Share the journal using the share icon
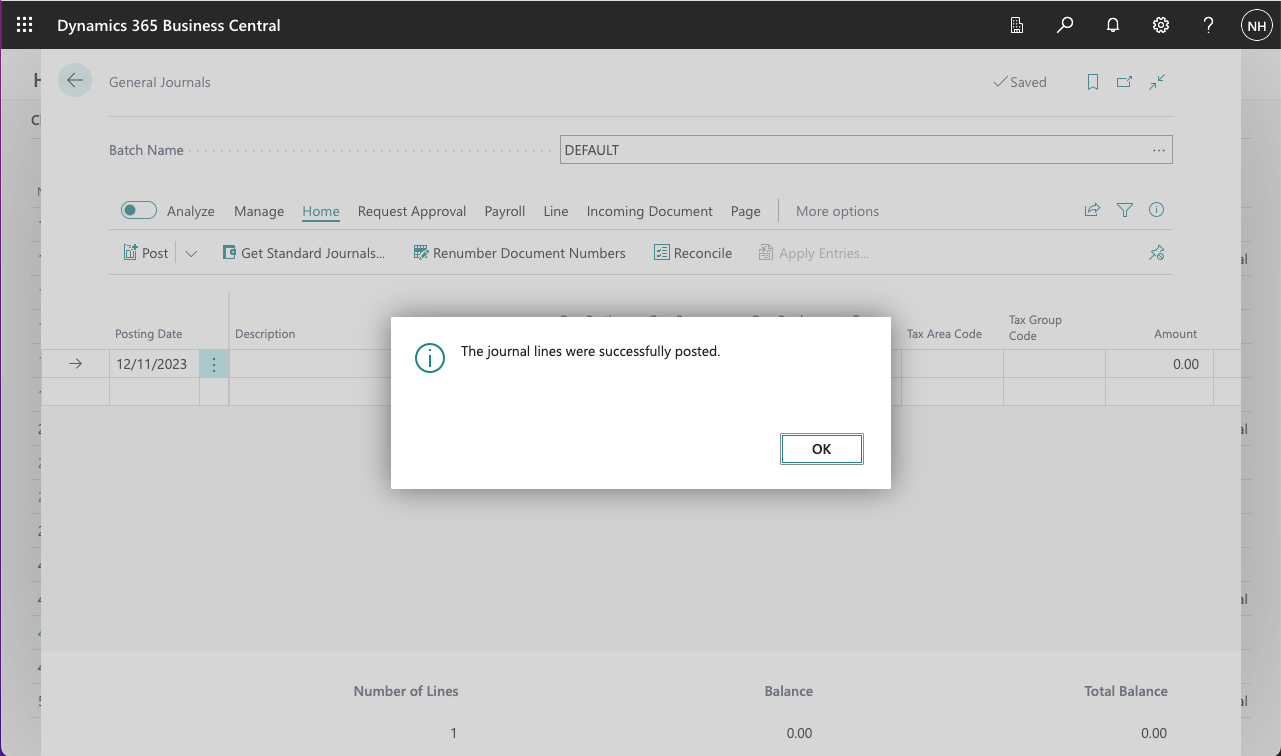This screenshot has height=756, width=1281. (1092, 210)
